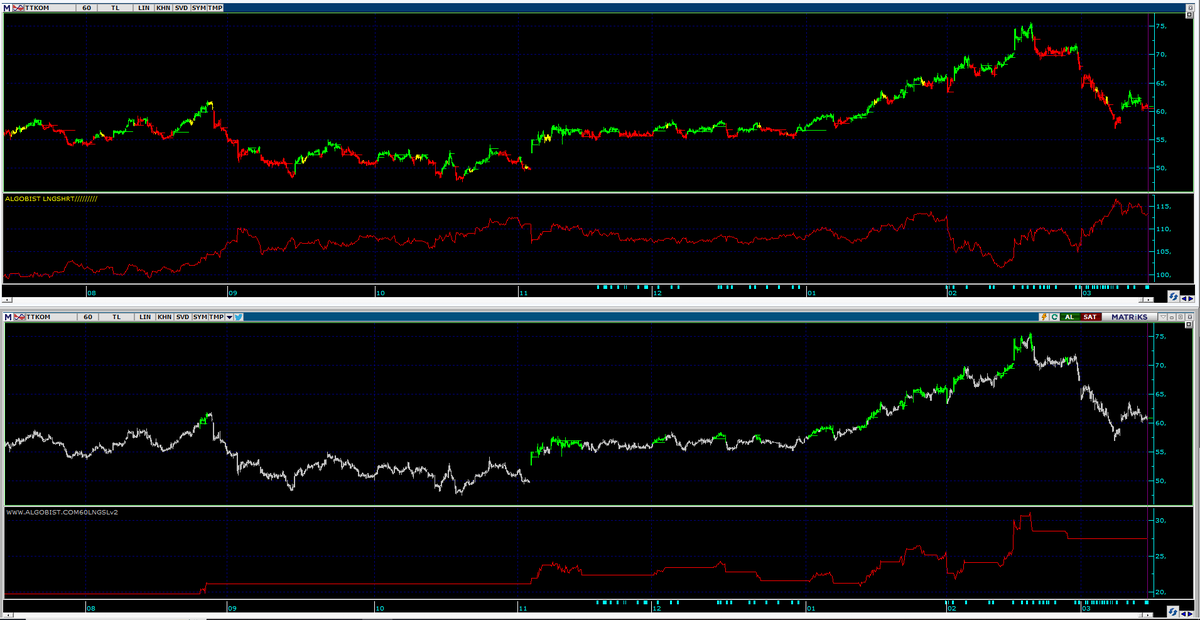Click the Matriks M icon in the bottom chart
Screen dimensions: 1200x620
point(8,317)
